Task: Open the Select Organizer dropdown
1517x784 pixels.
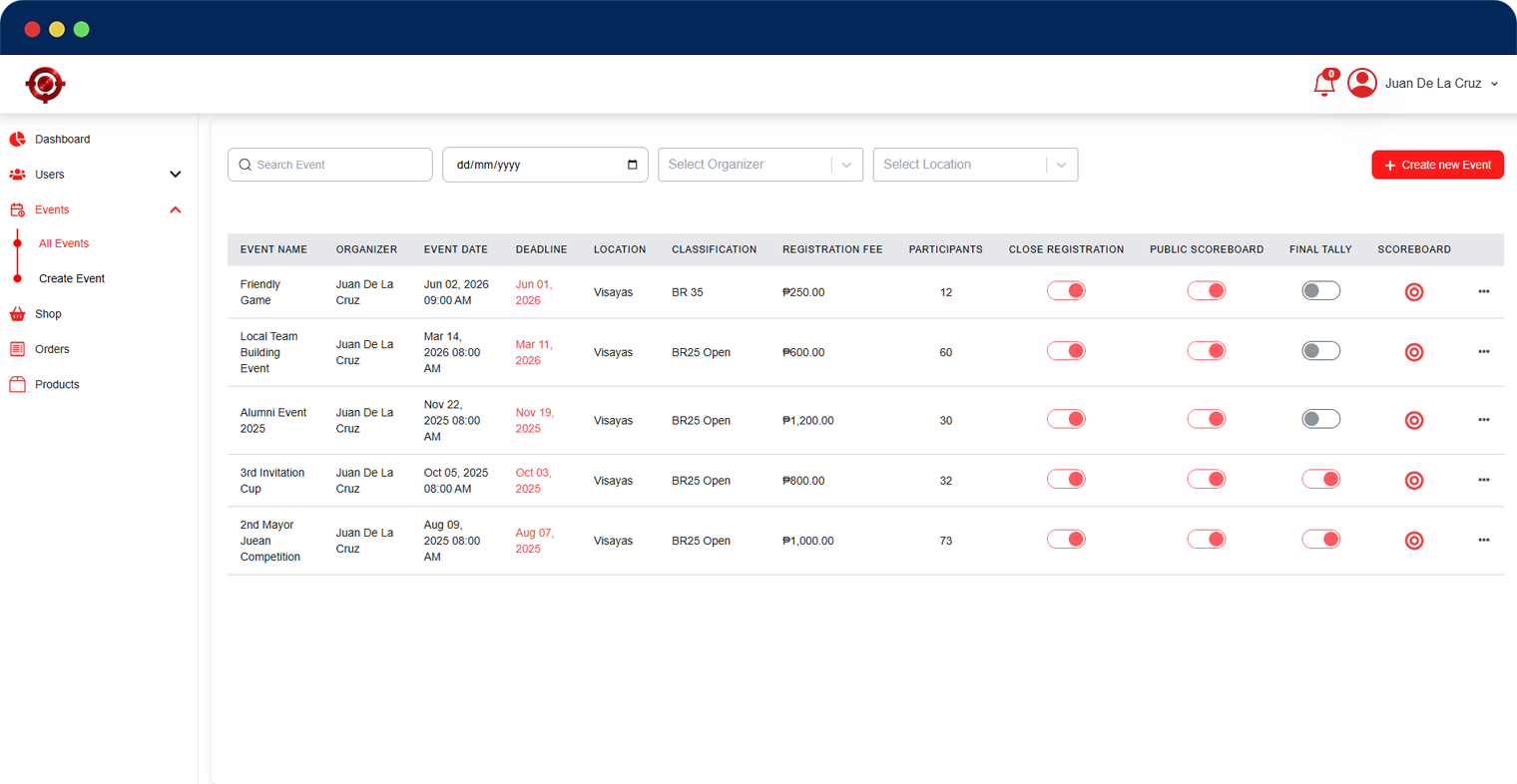Action: pos(760,165)
